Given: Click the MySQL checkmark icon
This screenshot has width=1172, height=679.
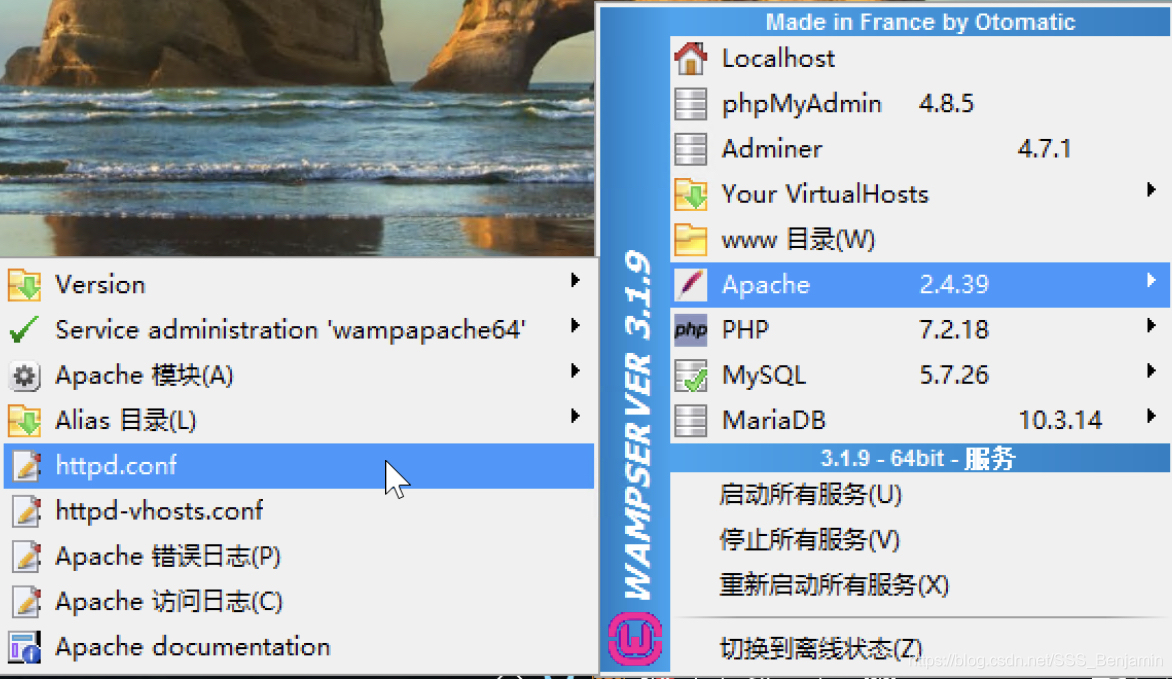Looking at the screenshot, I should [x=691, y=375].
